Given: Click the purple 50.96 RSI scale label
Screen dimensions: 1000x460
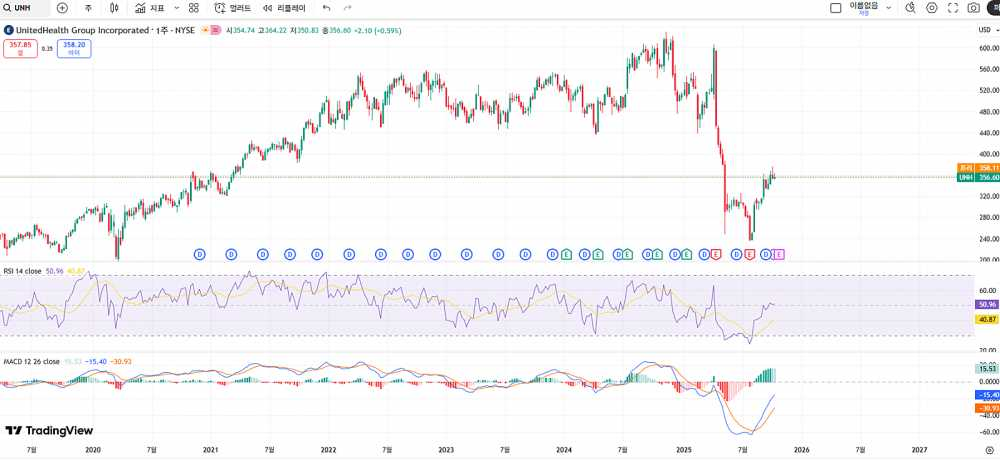Looking at the screenshot, I should 987,305.
